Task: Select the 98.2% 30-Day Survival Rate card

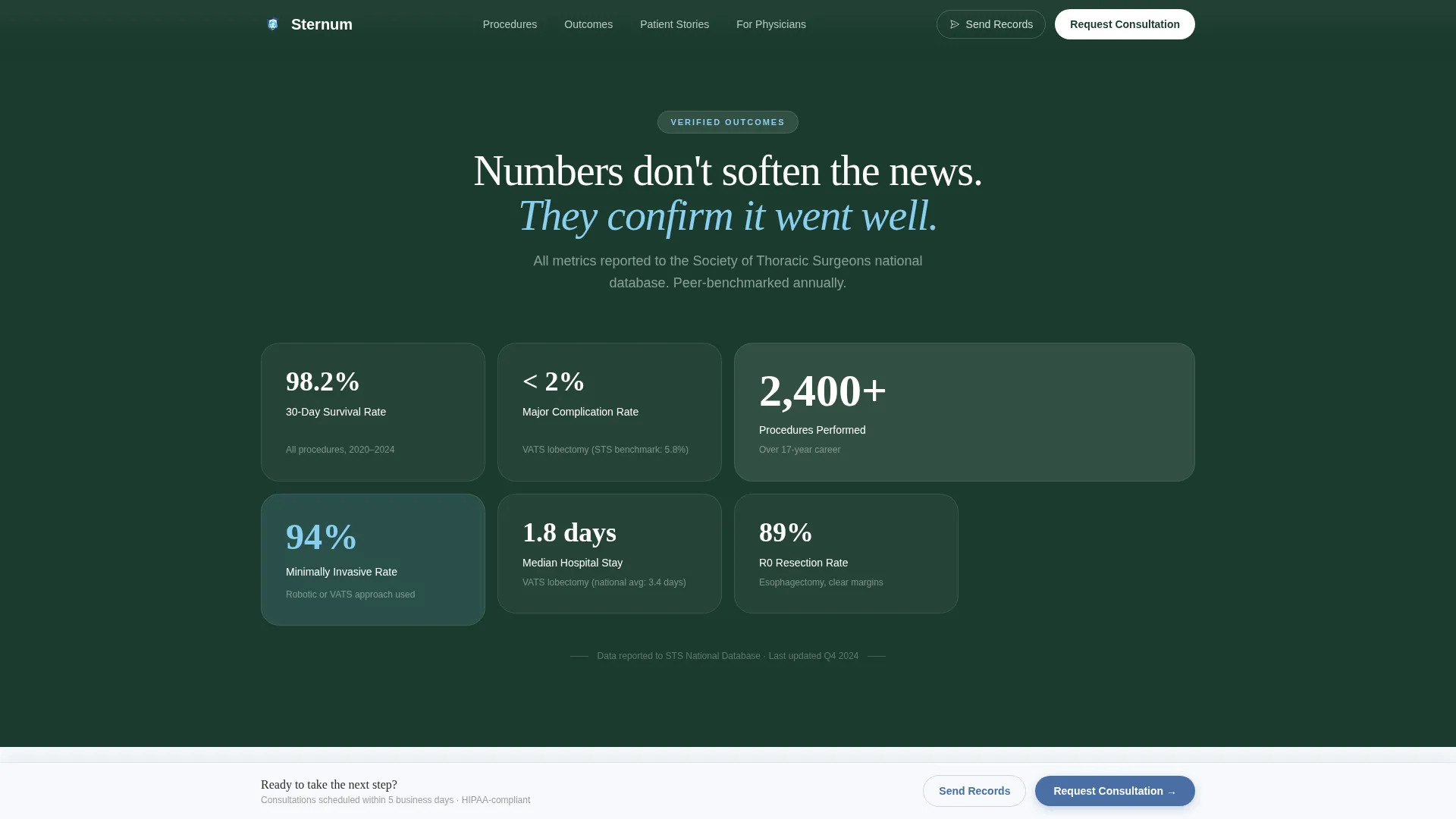Action: [373, 412]
